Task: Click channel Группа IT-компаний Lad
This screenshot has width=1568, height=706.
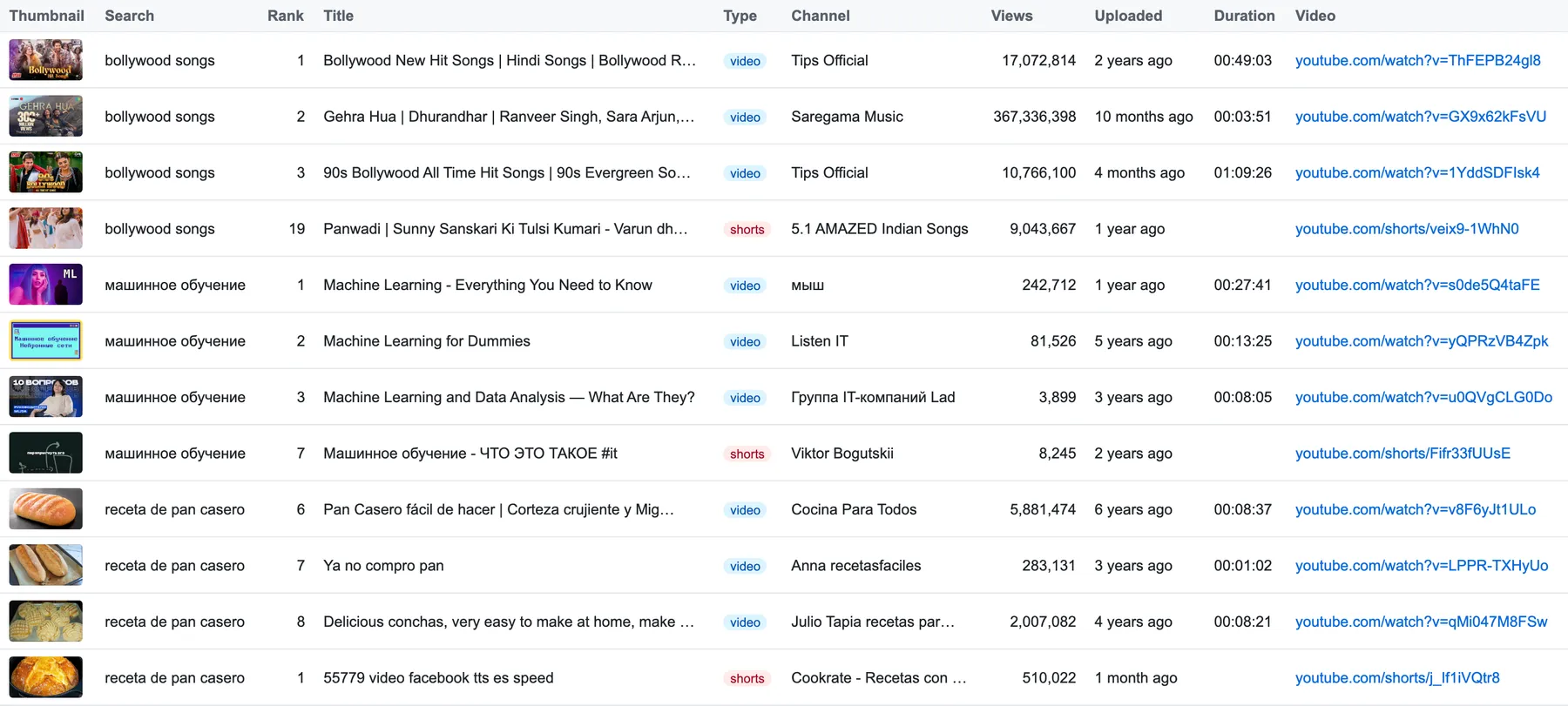Action: pyautogui.click(x=873, y=397)
